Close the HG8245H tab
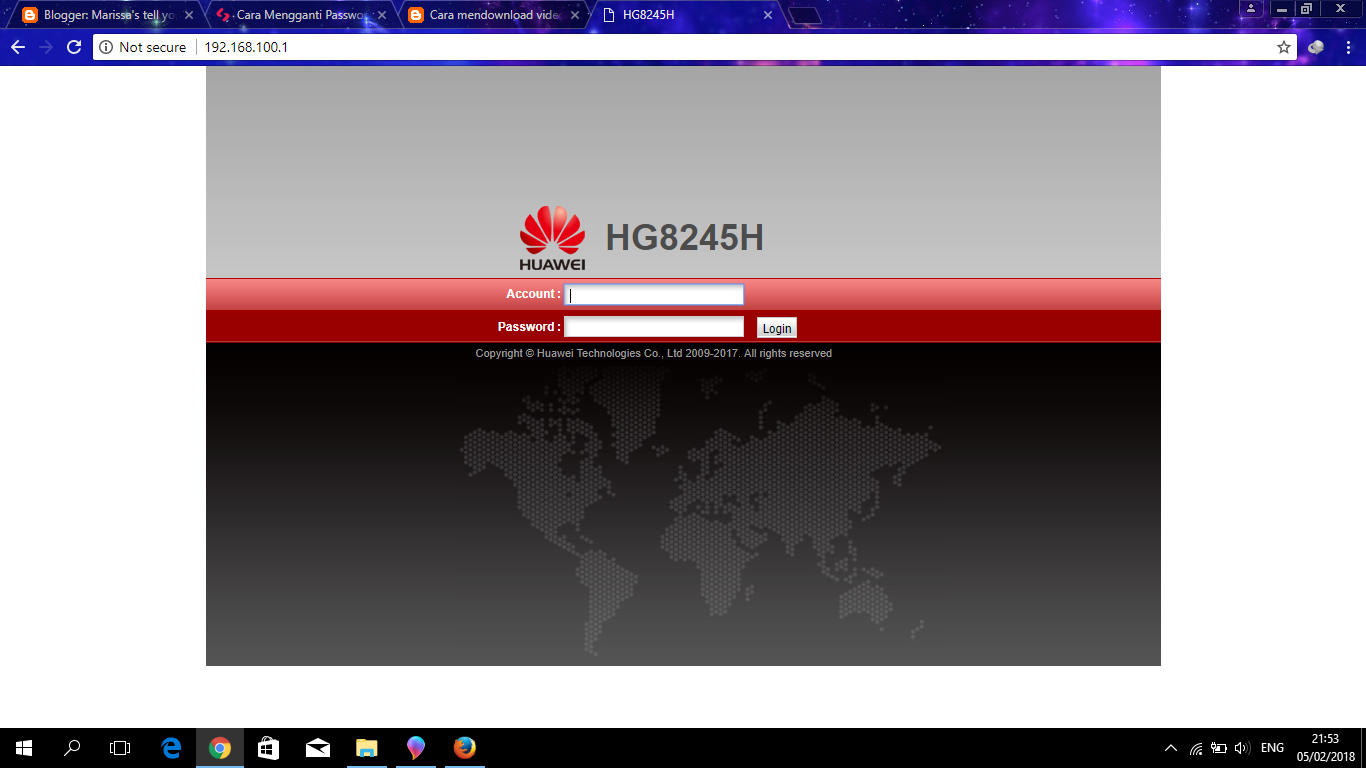 (768, 15)
